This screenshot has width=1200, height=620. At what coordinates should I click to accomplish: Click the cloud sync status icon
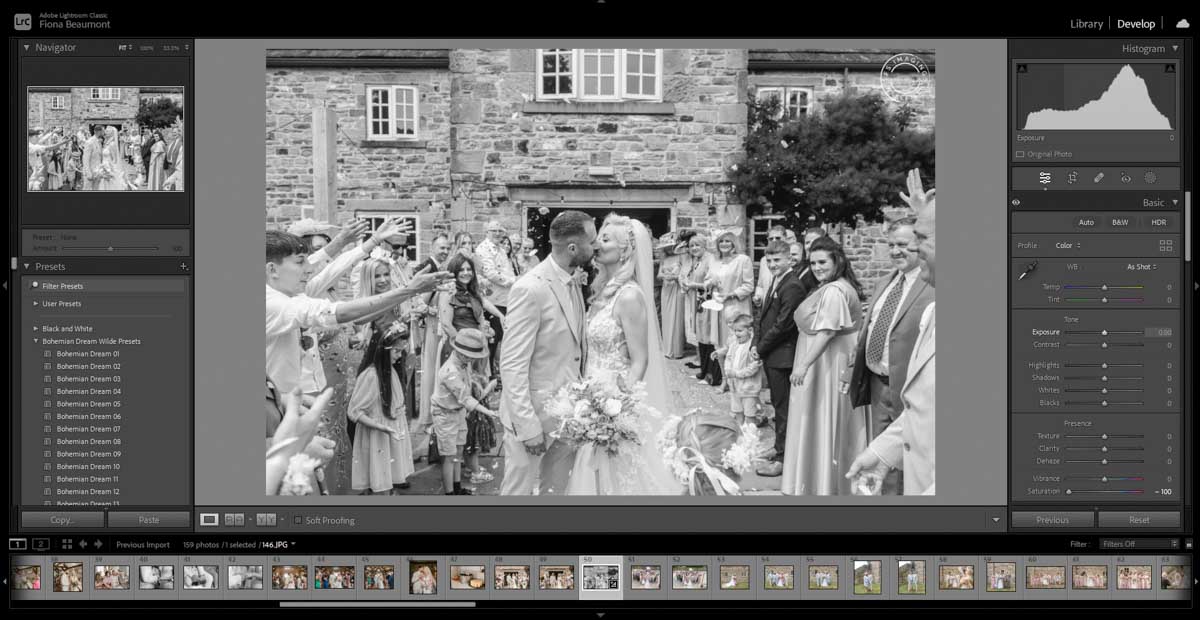click(x=1183, y=23)
